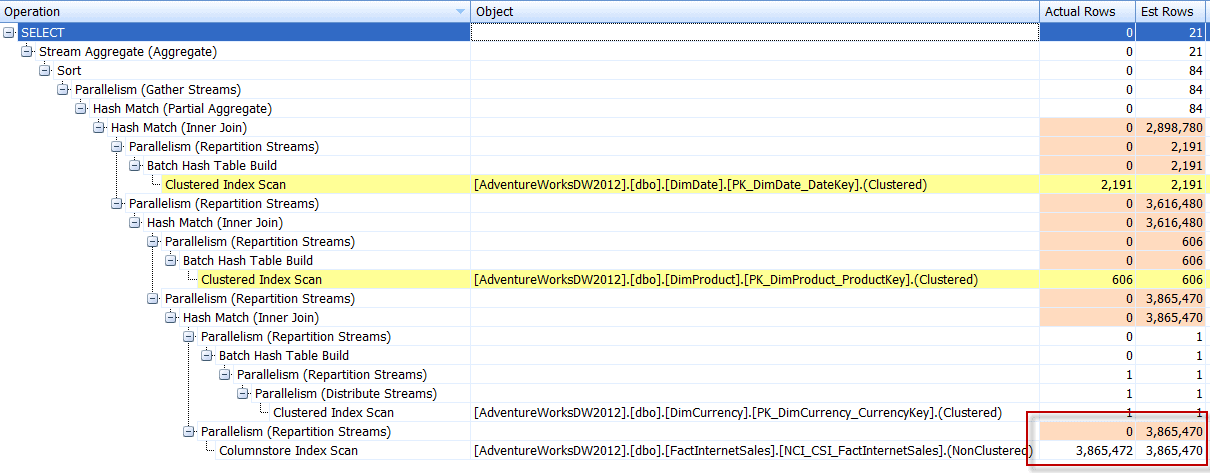1210x473 pixels.
Task: Collapse the SELECT root node
Action: [x=9, y=32]
